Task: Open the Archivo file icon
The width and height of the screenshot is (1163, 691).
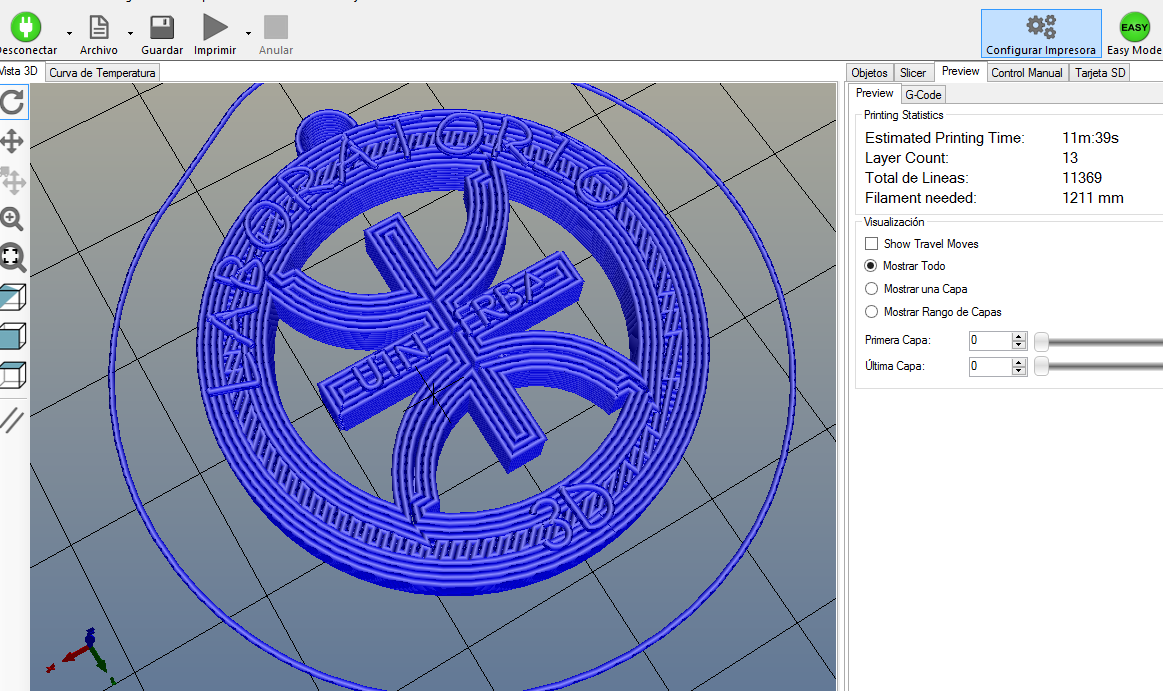Action: [x=98, y=27]
